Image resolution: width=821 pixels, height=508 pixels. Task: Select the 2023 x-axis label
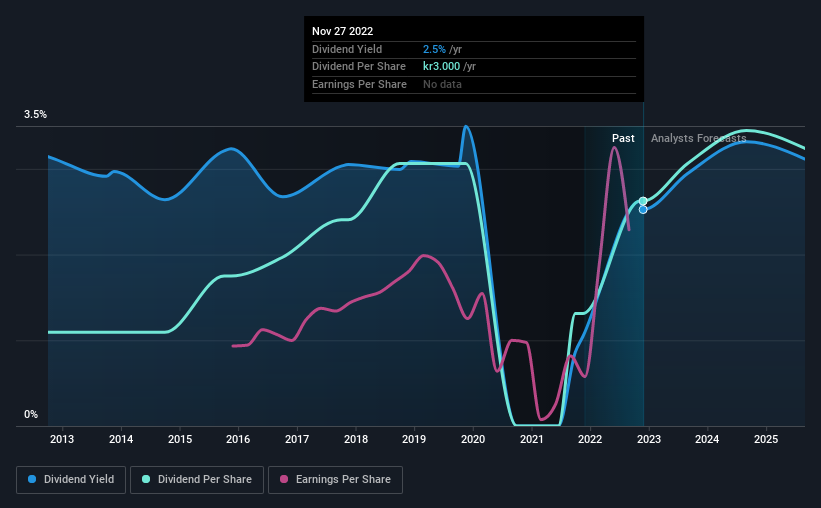click(x=648, y=439)
